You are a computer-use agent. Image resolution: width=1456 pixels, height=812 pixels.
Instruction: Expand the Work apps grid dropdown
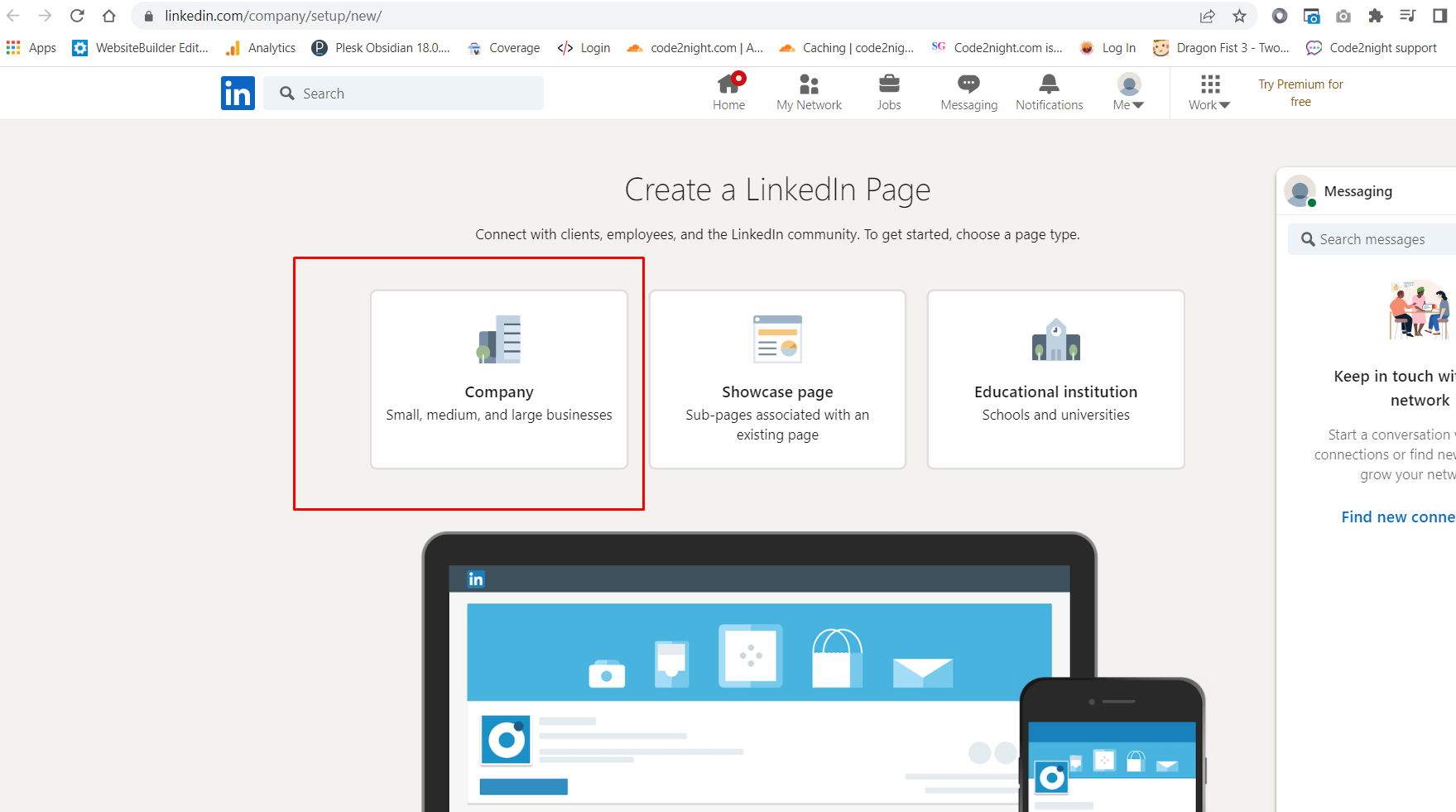pos(1209,92)
